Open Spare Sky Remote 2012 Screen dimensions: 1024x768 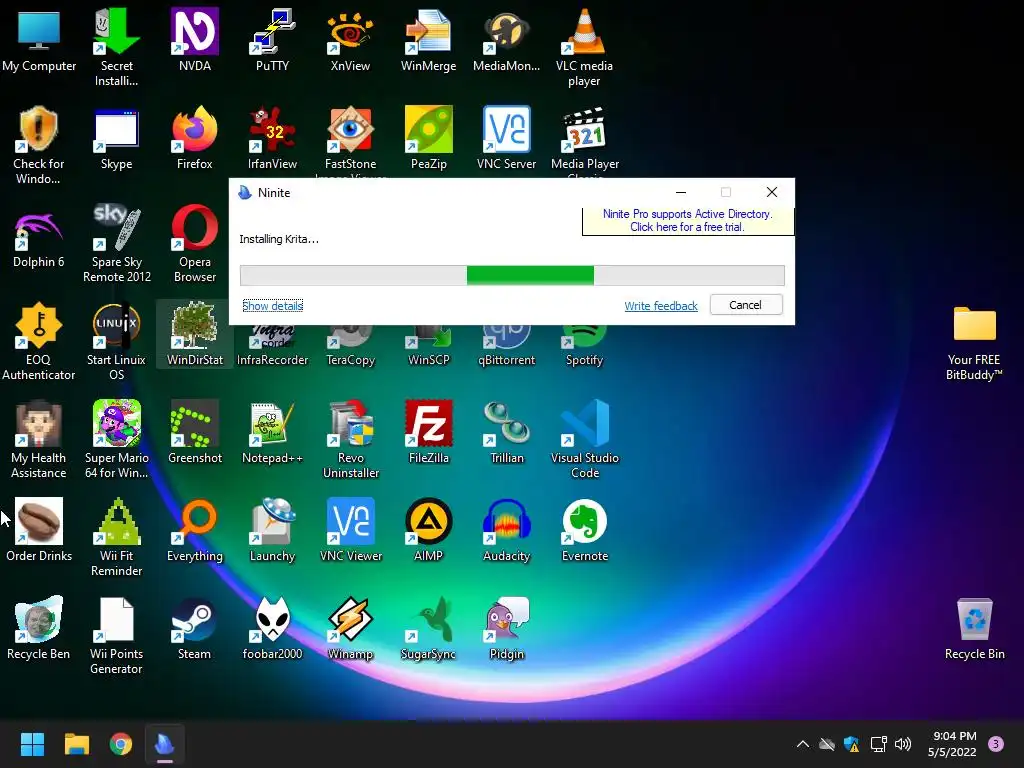click(116, 244)
